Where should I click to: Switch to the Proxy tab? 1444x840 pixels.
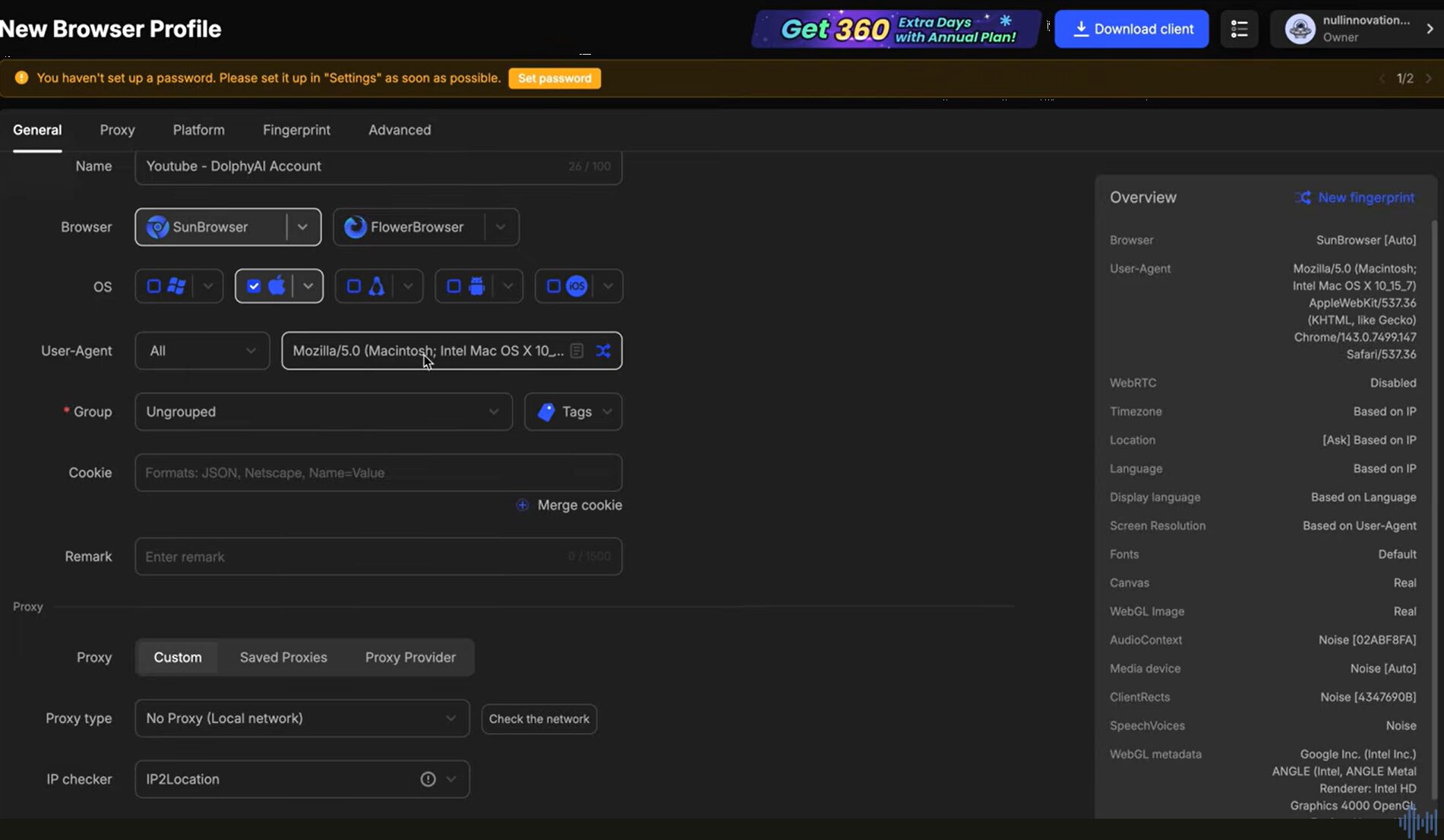click(x=117, y=130)
